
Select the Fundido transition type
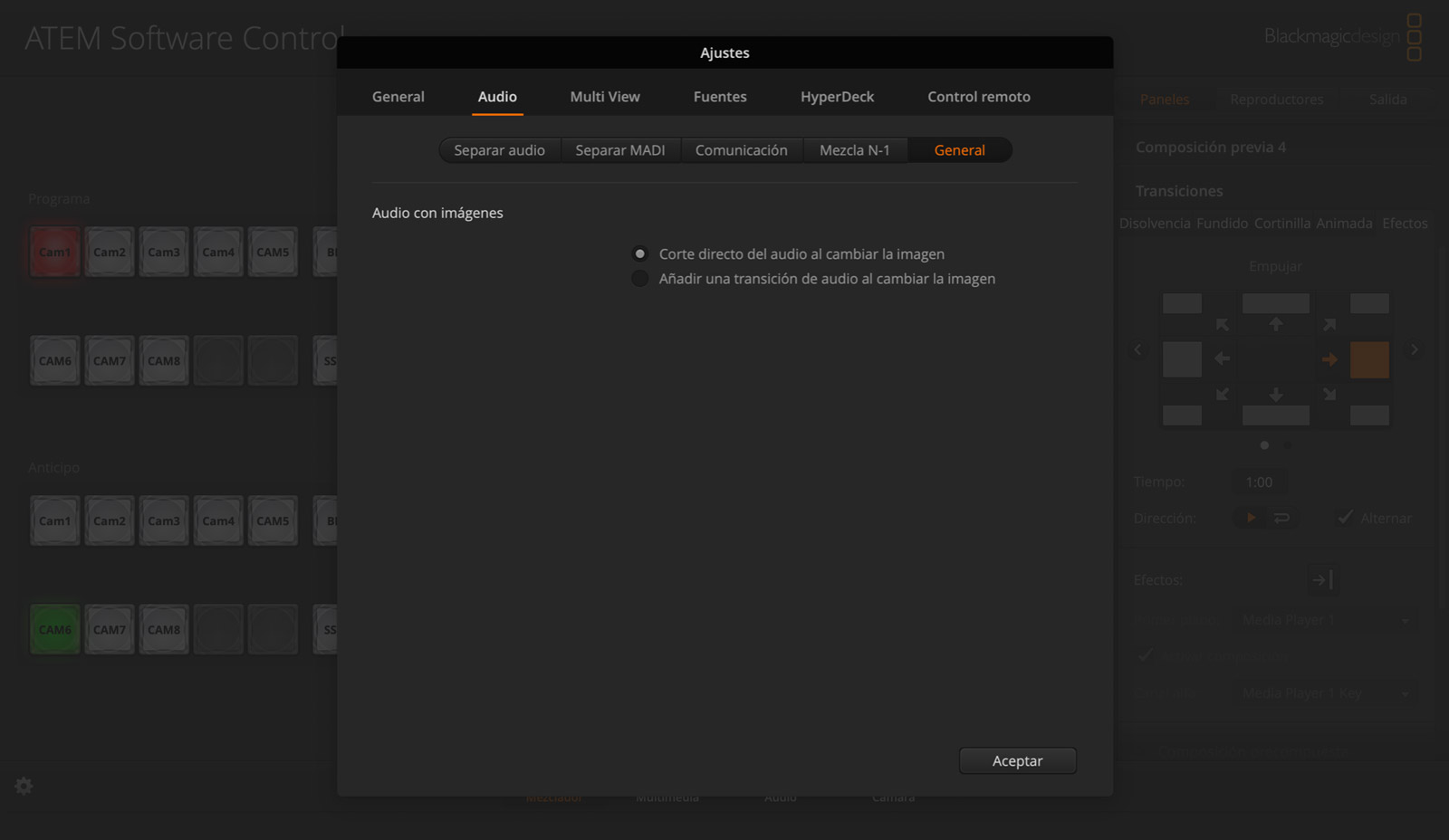point(1223,224)
